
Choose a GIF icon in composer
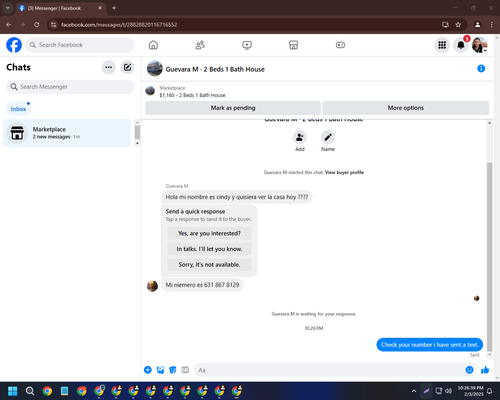(185, 370)
